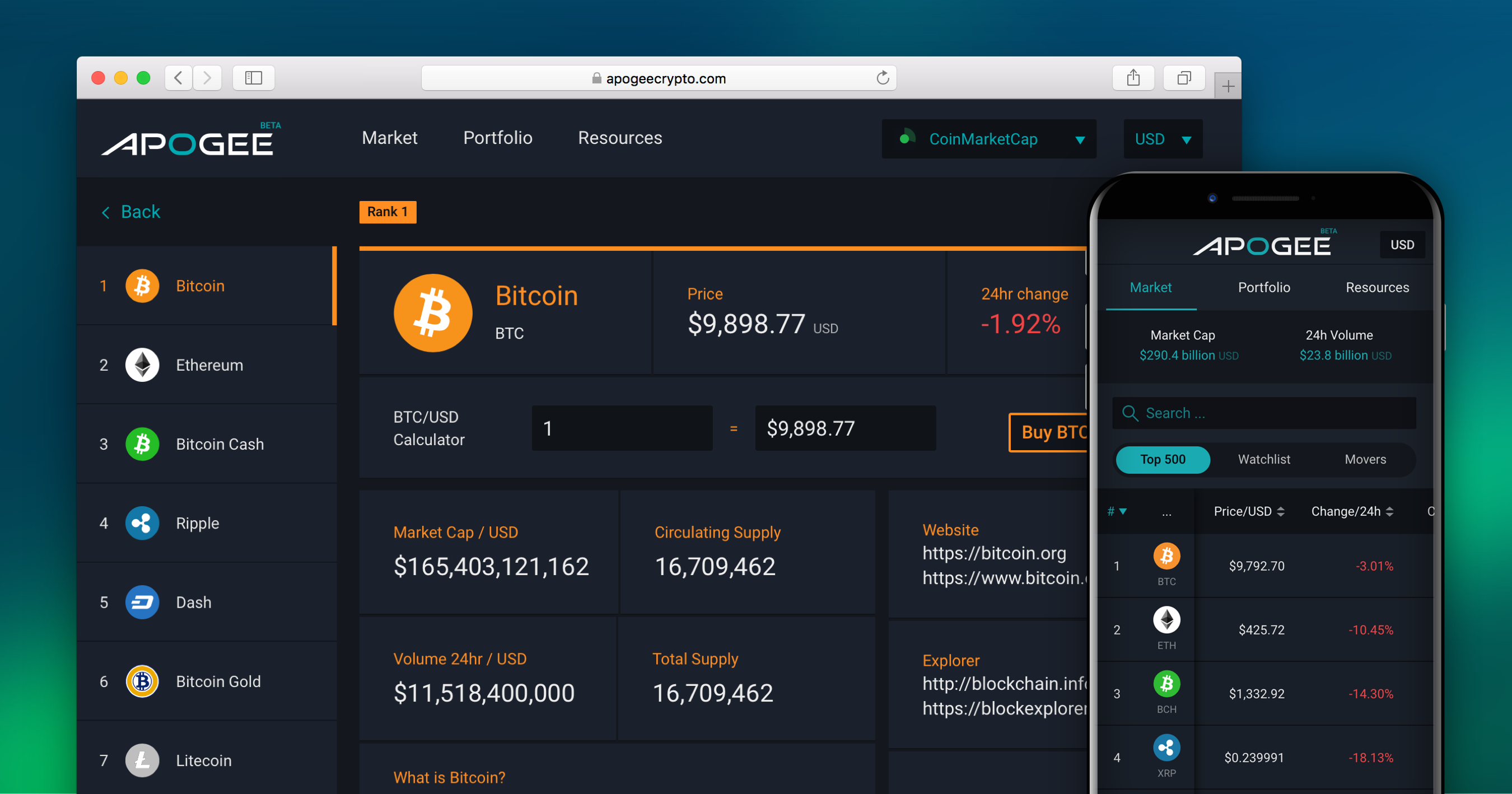The height and width of the screenshot is (794, 1512).
Task: Sort by Change/24h column on the phone
Action: click(1352, 512)
